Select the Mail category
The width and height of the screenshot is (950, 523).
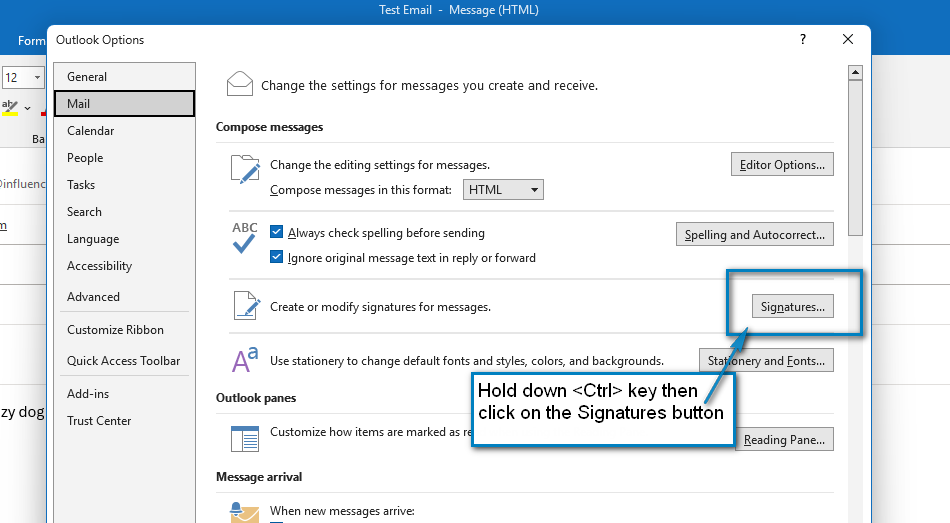tap(124, 104)
